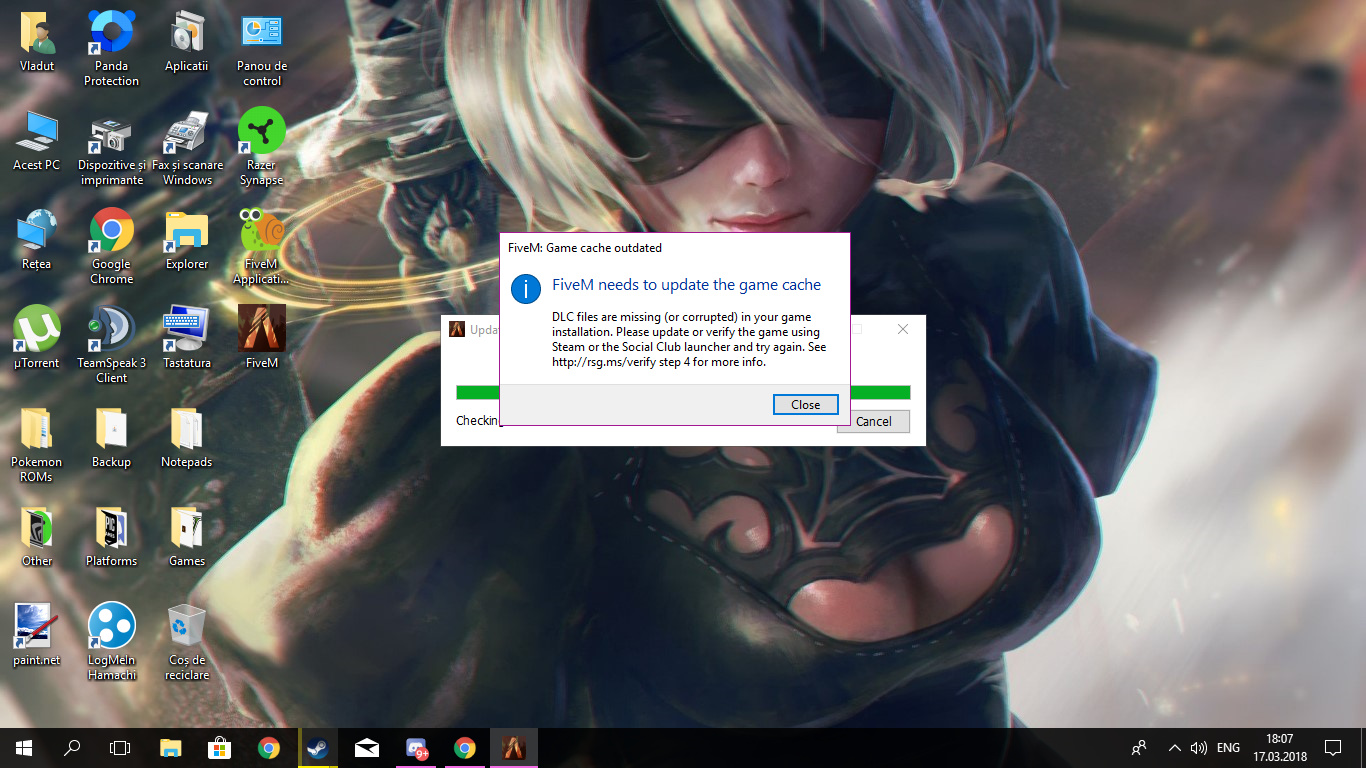Image resolution: width=1366 pixels, height=768 pixels.
Task: Open Panou de control icon
Action: pos(262,49)
